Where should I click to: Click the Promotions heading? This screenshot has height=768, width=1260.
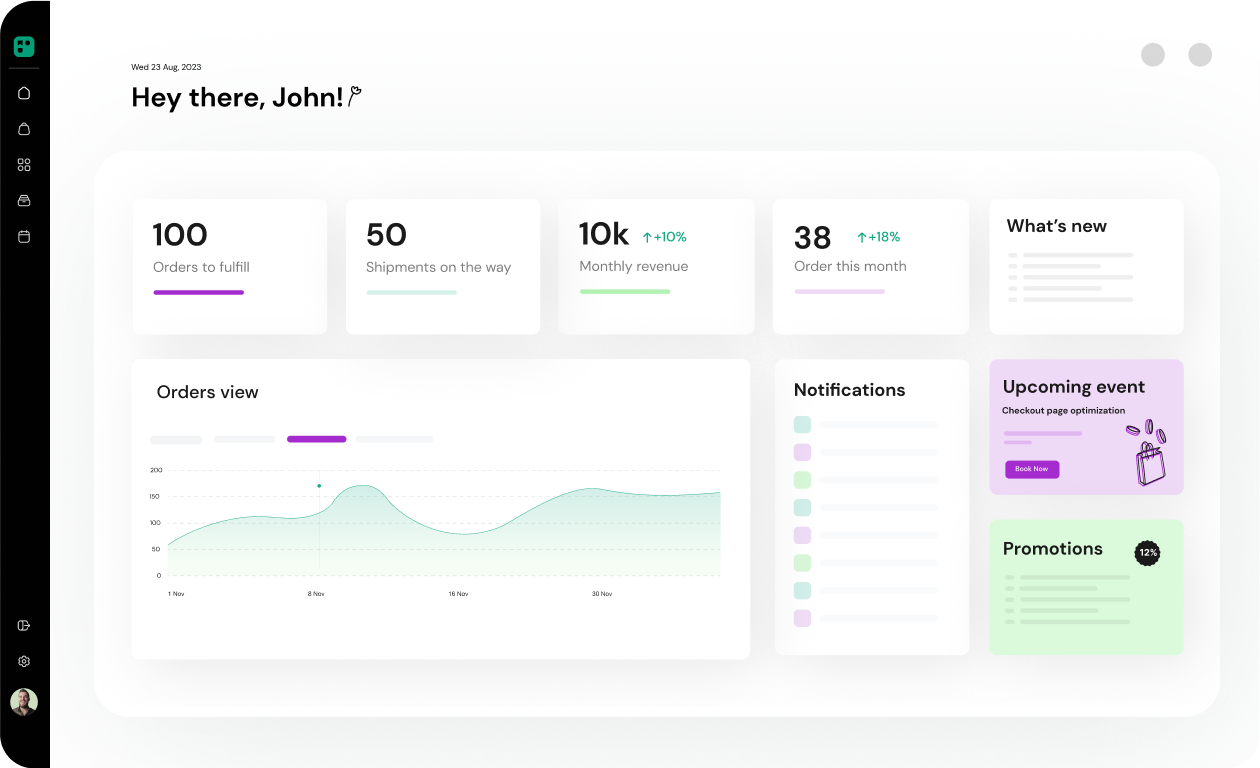[1052, 548]
